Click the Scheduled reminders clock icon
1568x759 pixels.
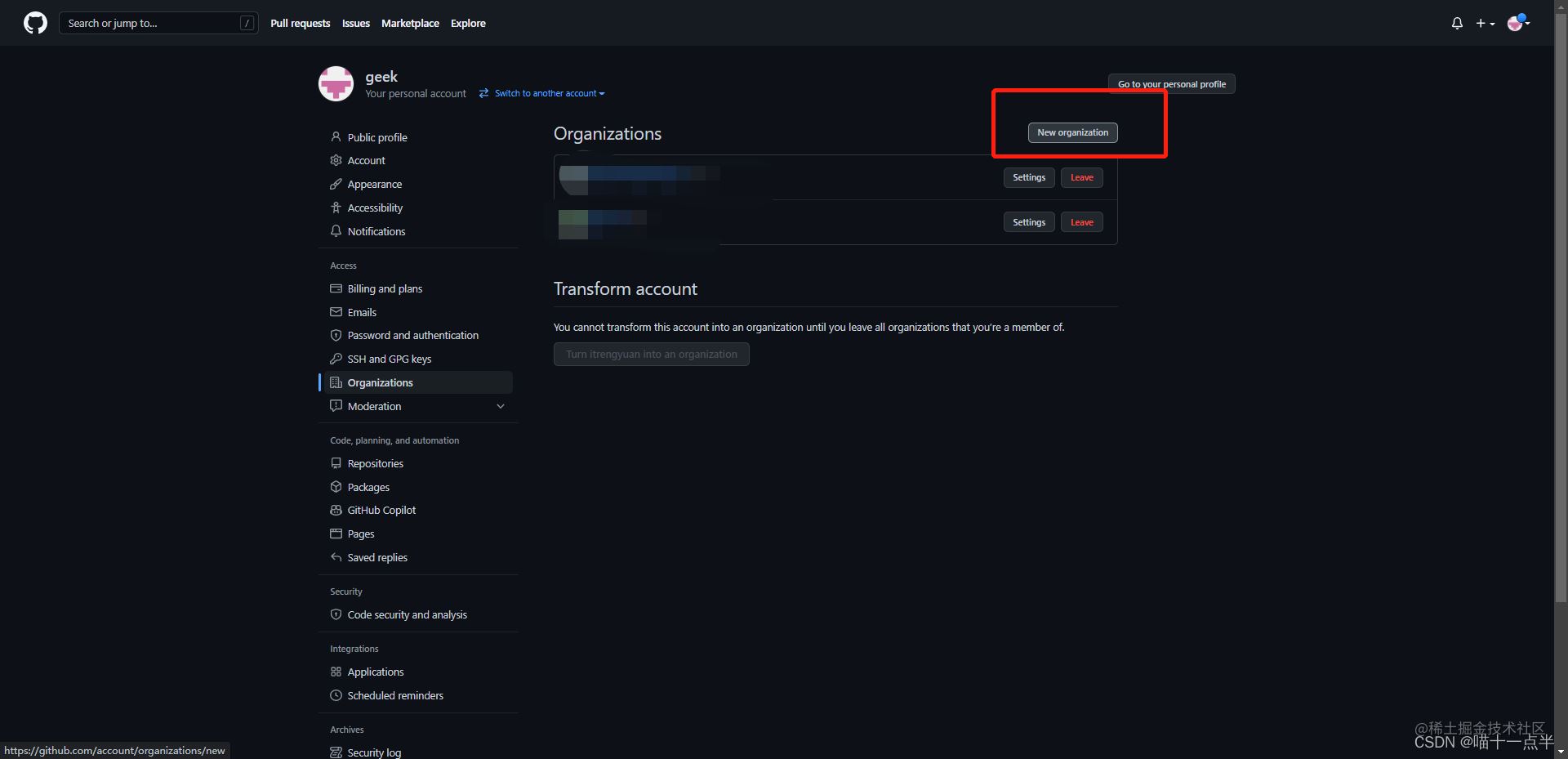coord(336,695)
